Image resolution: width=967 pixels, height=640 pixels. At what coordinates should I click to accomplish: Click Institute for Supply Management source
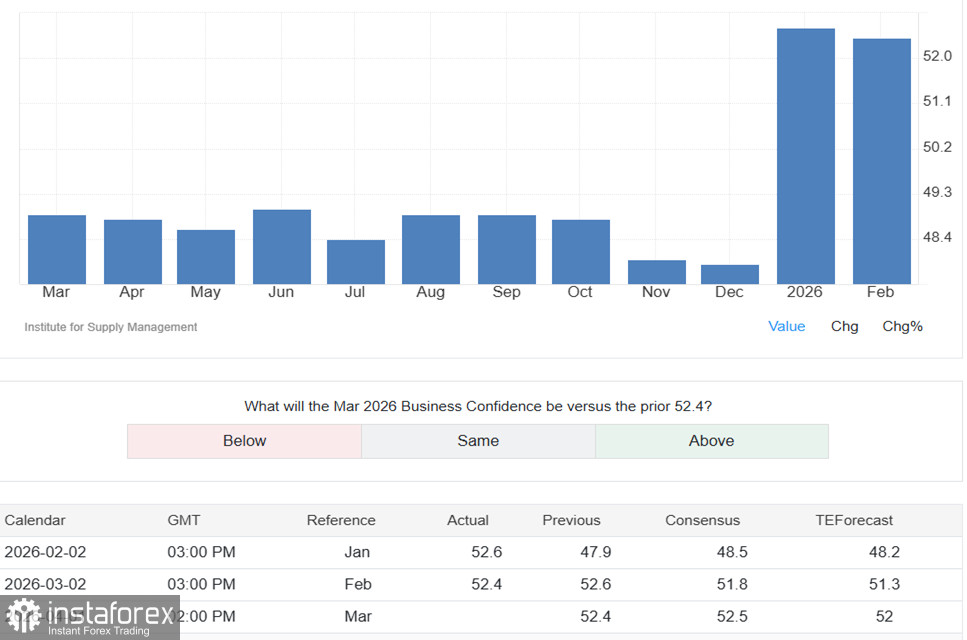(x=111, y=327)
